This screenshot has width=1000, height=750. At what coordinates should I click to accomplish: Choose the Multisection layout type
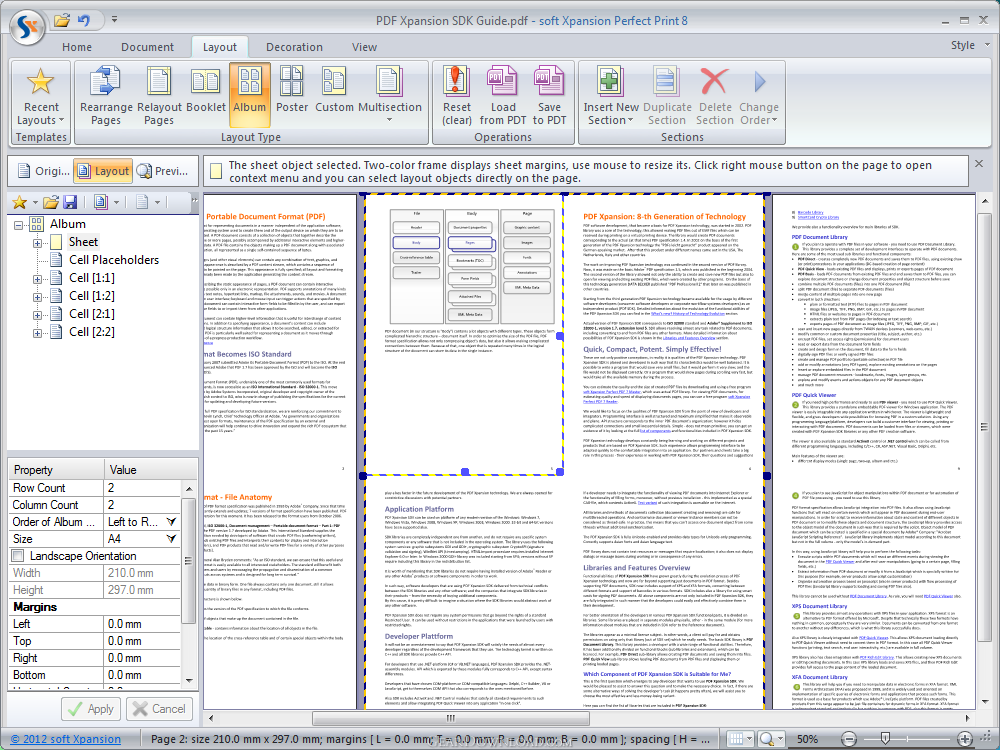point(390,96)
